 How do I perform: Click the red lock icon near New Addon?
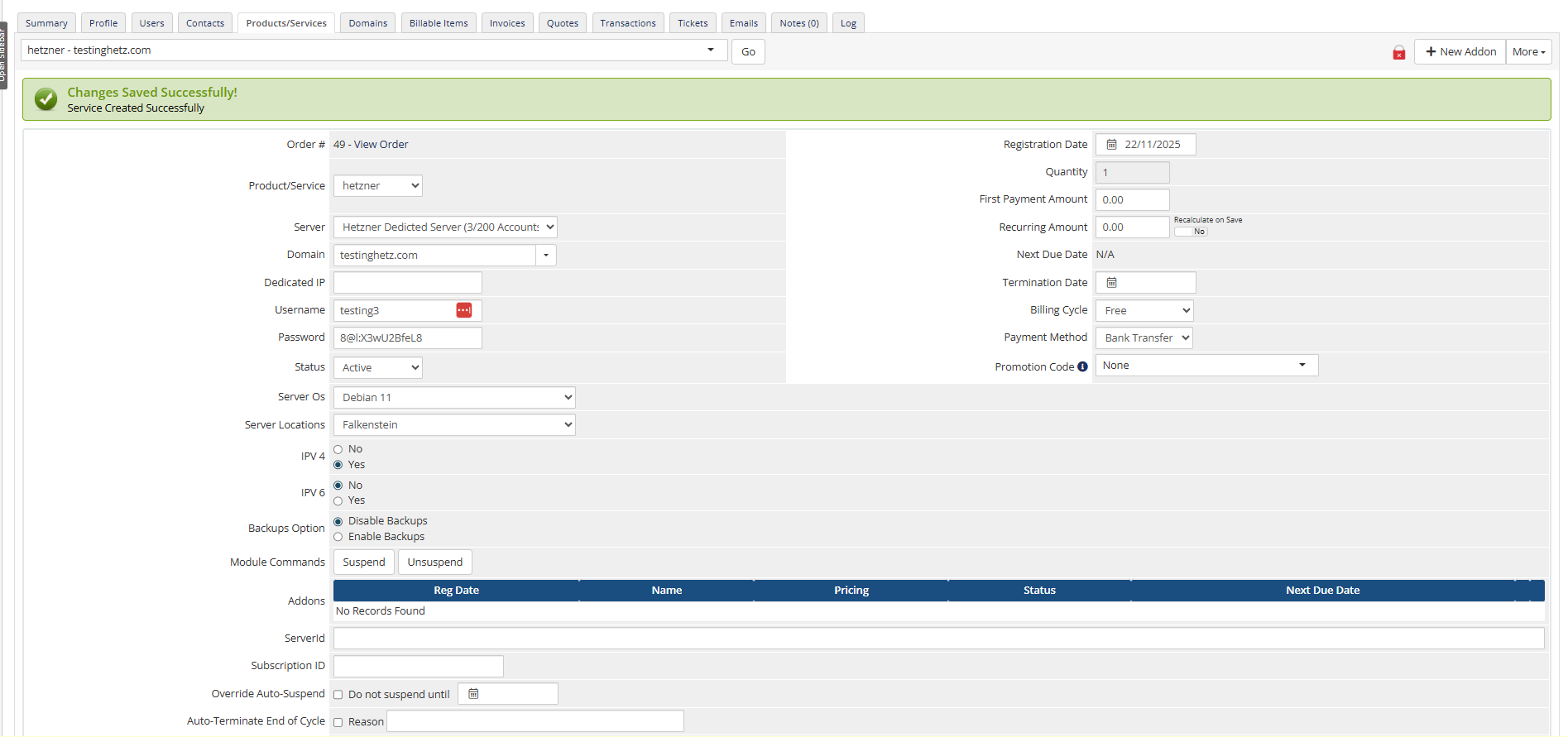tap(1398, 53)
